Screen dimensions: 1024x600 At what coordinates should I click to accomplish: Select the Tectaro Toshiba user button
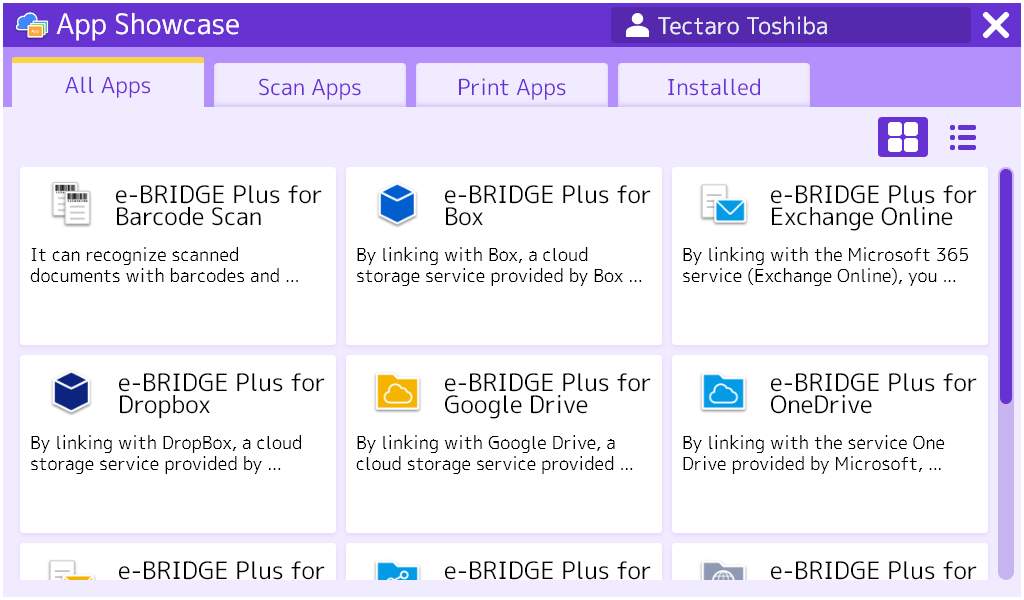point(790,26)
